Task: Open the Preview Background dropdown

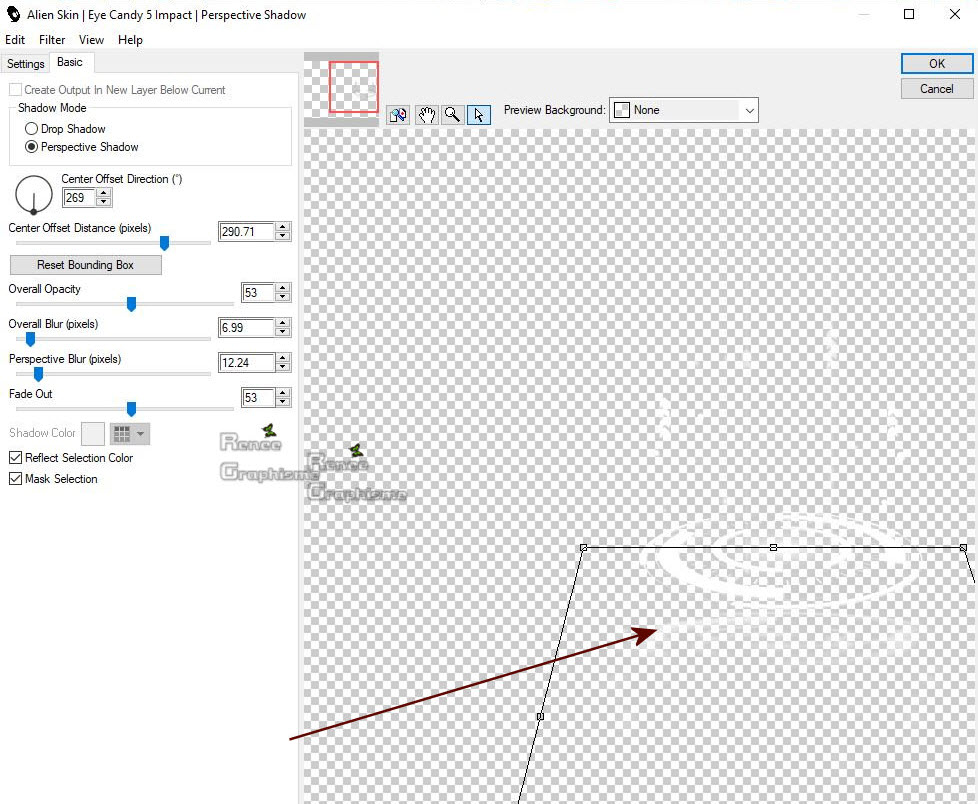Action: (684, 110)
